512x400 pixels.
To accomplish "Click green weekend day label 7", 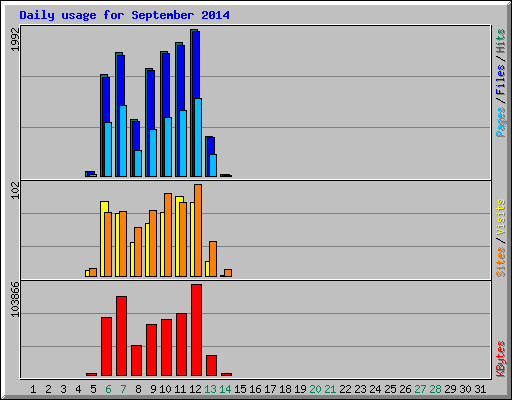I will (x=123, y=389).
